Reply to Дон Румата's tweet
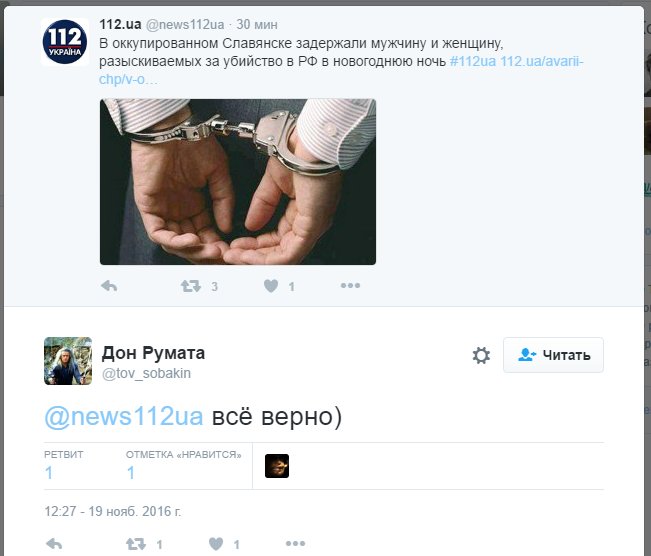651x556 pixels. [x=54, y=544]
